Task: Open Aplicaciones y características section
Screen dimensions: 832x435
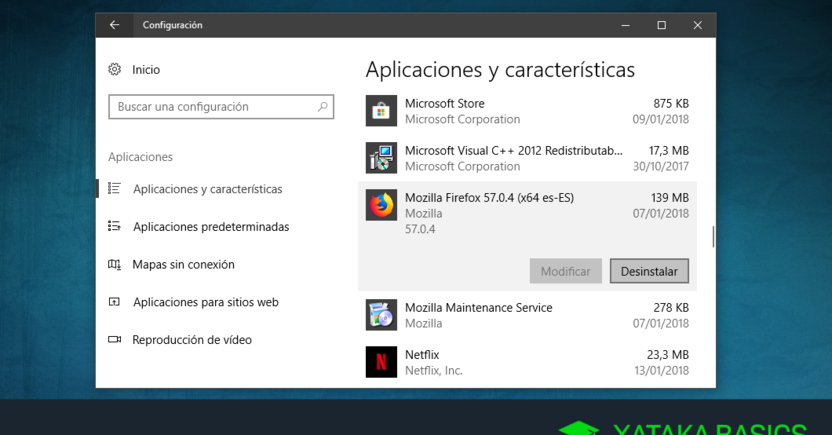Action: tap(207, 189)
